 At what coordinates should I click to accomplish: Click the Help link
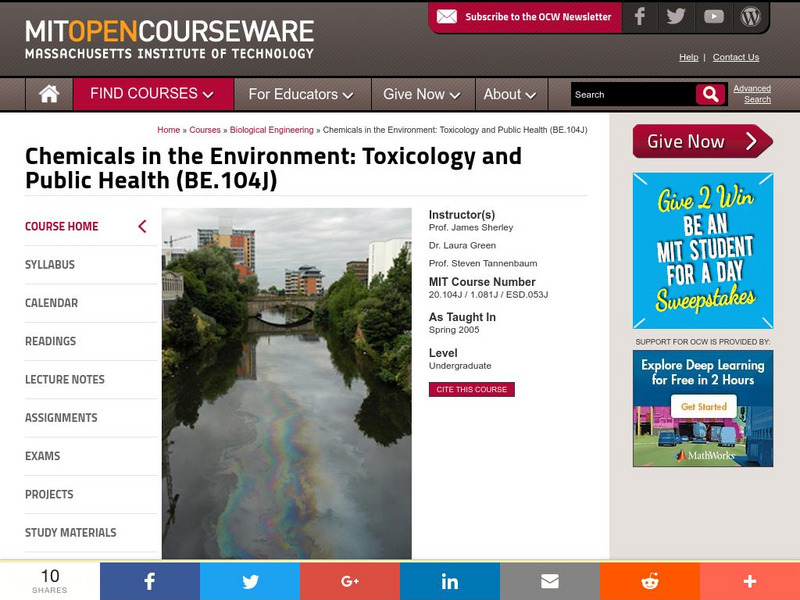(688, 57)
